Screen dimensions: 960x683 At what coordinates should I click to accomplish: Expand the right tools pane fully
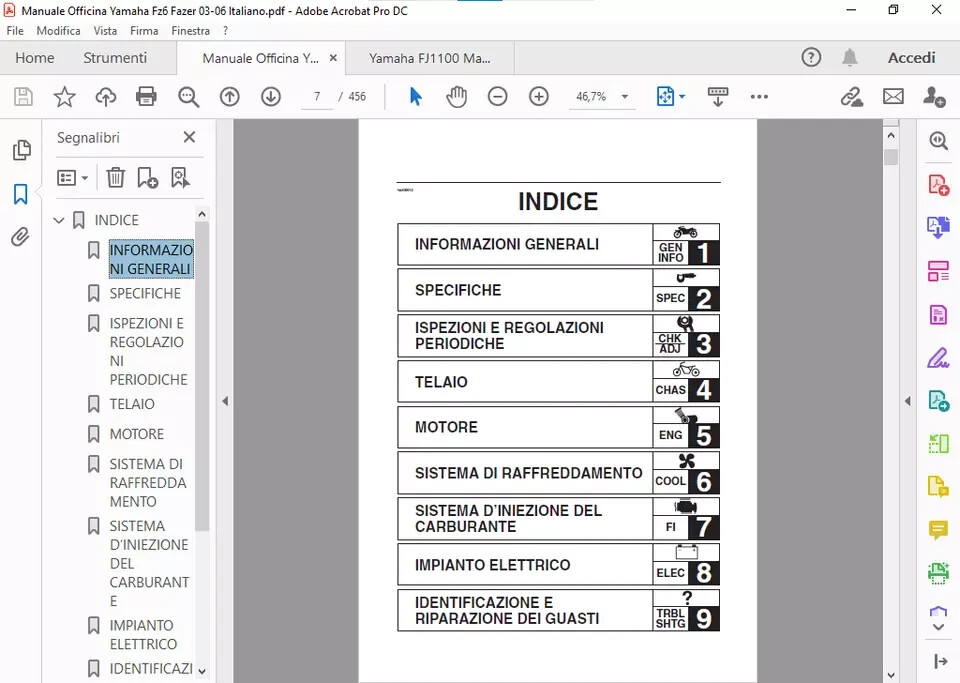[940, 662]
